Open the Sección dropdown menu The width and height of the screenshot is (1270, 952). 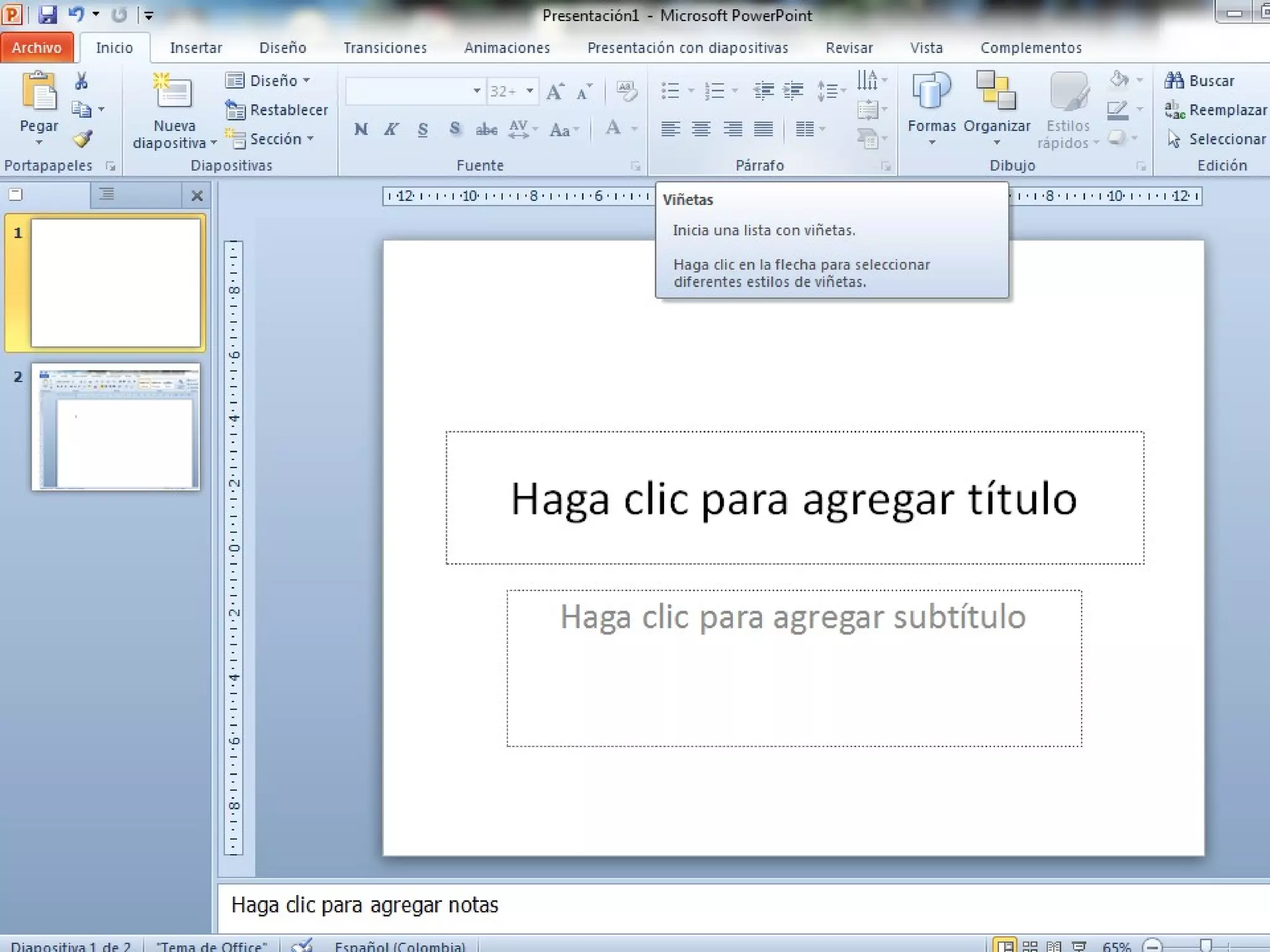pos(276,139)
